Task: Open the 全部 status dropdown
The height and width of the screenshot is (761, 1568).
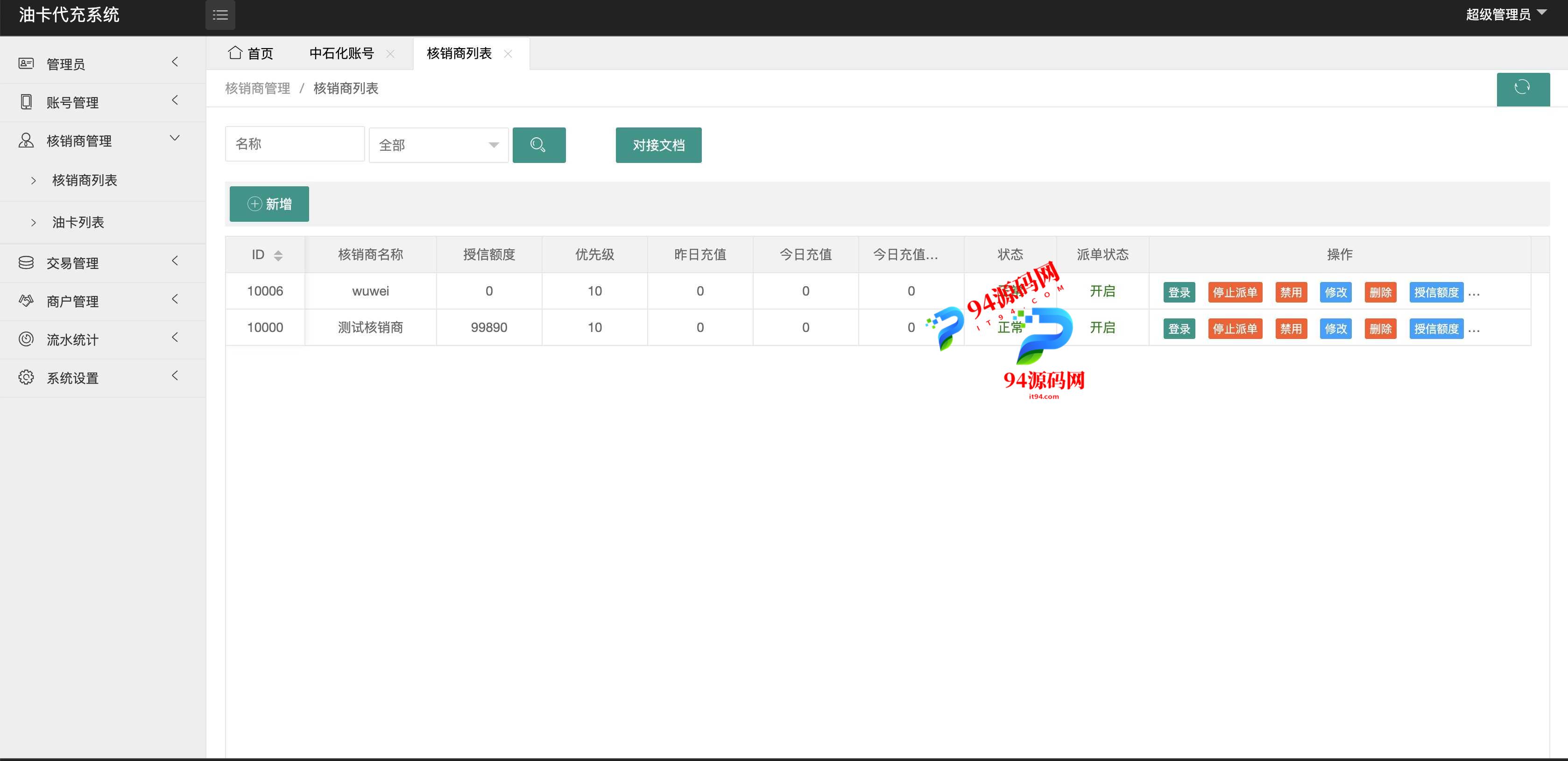Action: [438, 145]
